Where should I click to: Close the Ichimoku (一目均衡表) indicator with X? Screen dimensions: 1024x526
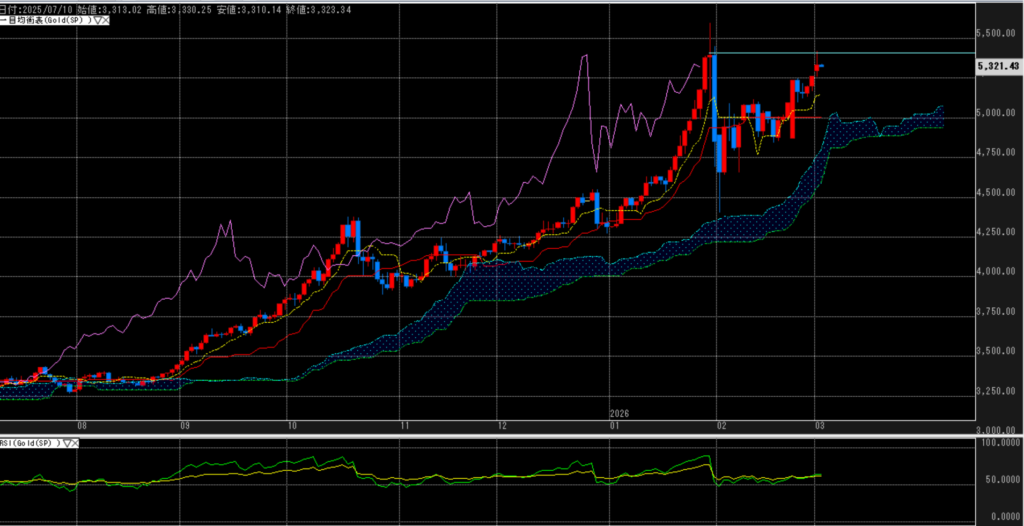click(105, 20)
